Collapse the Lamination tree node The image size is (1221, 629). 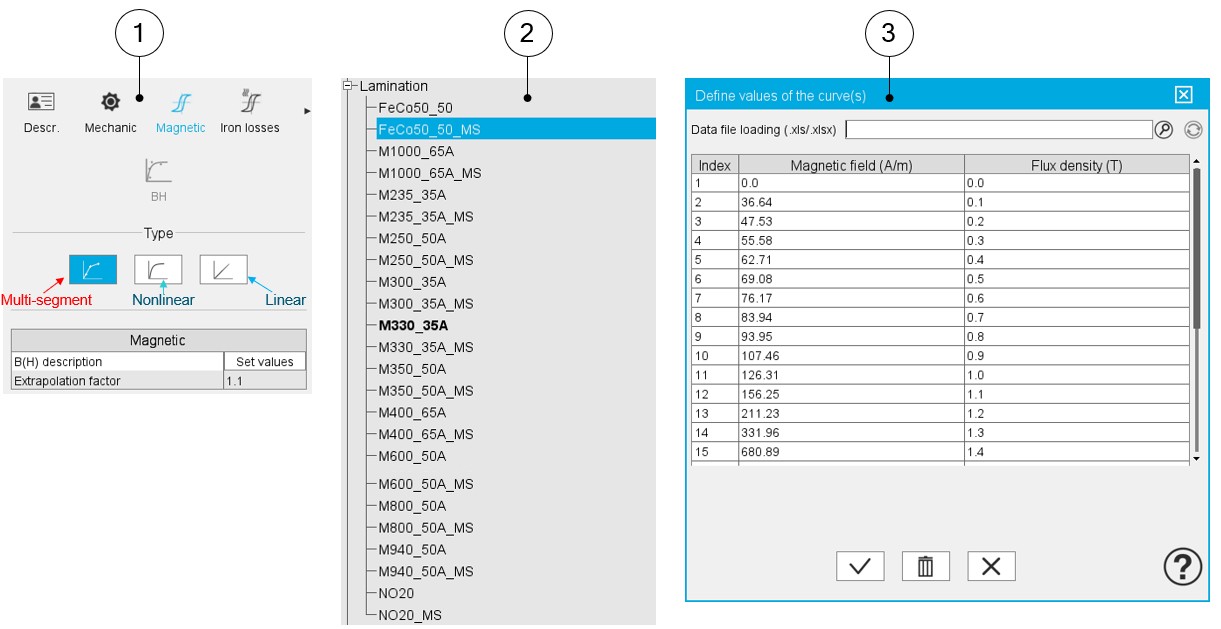pyautogui.click(x=349, y=86)
